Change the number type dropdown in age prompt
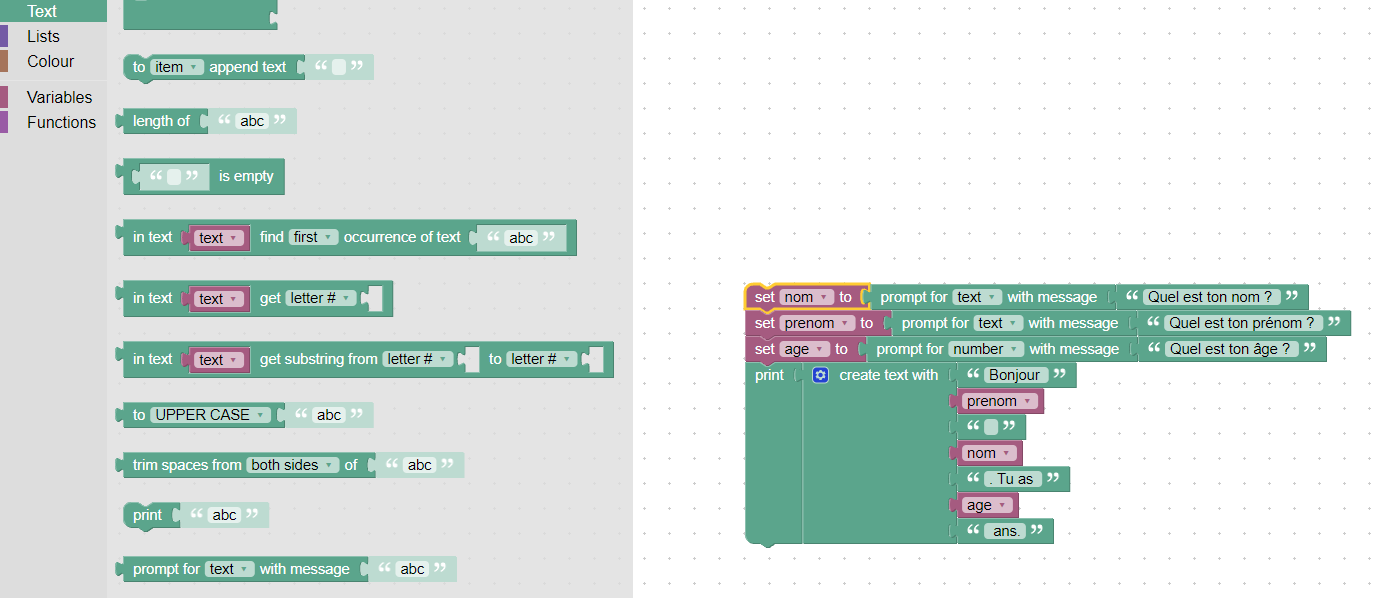The height and width of the screenshot is (598, 1376). click(x=986, y=349)
